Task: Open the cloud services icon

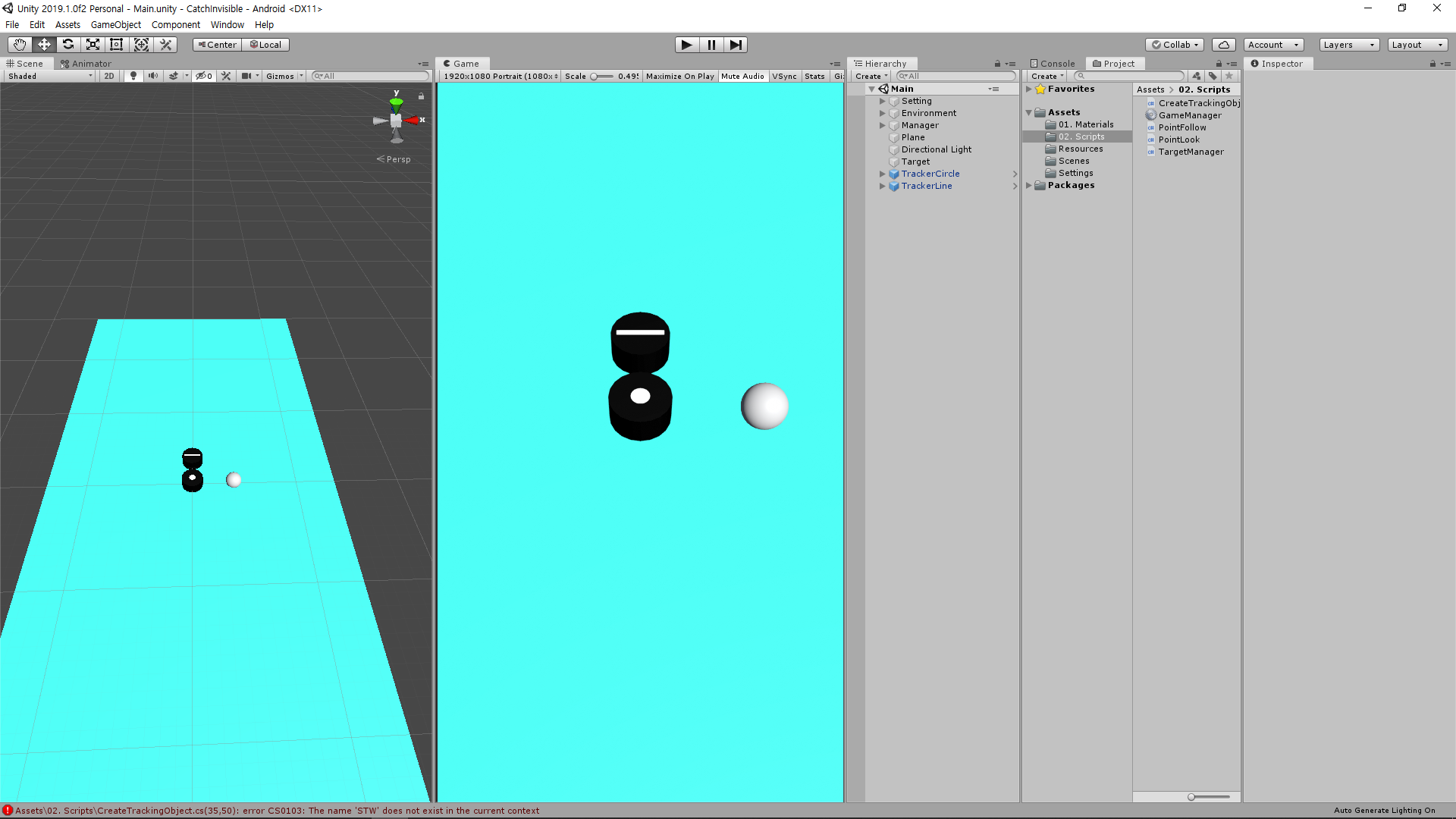Action: 1223,45
